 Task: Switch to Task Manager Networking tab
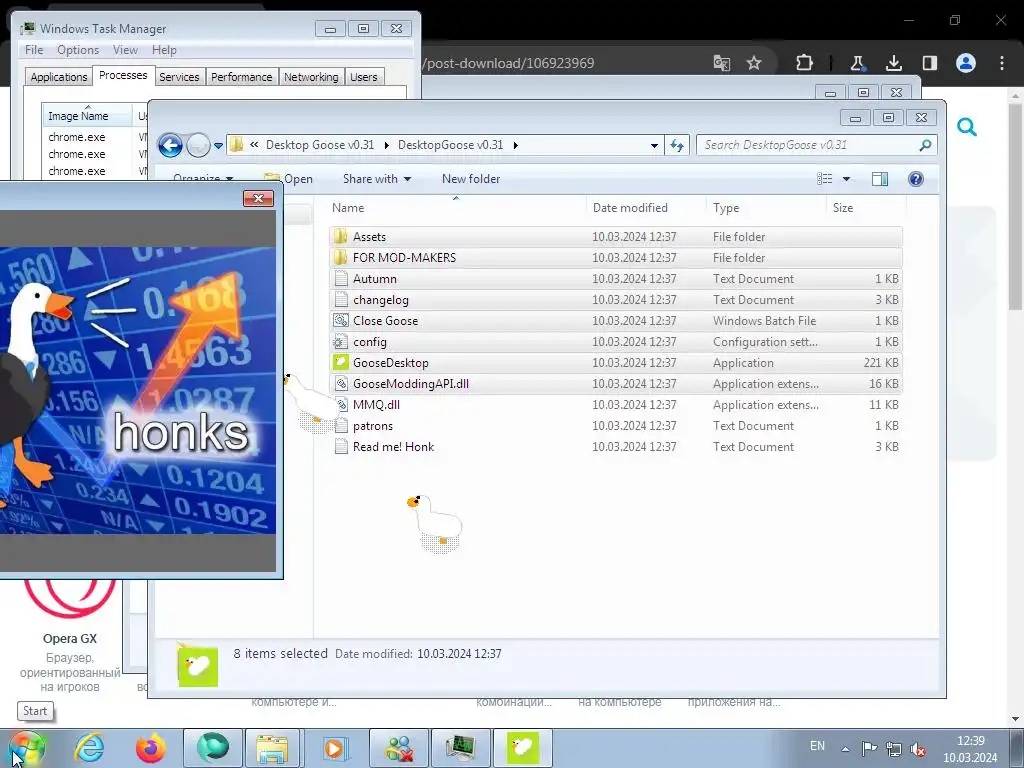pos(311,77)
